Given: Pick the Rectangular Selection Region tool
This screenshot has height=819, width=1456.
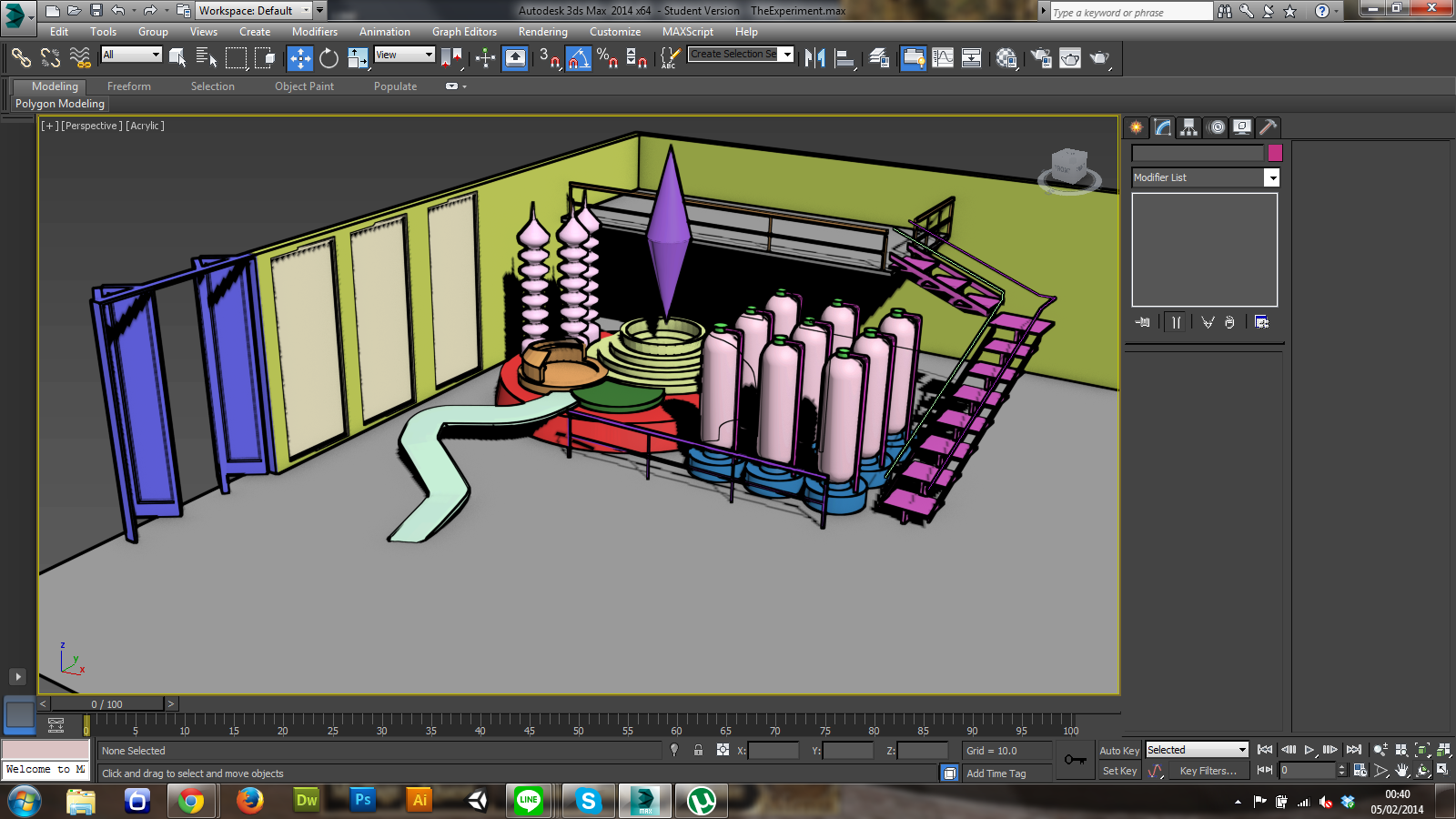Looking at the screenshot, I should point(236,58).
